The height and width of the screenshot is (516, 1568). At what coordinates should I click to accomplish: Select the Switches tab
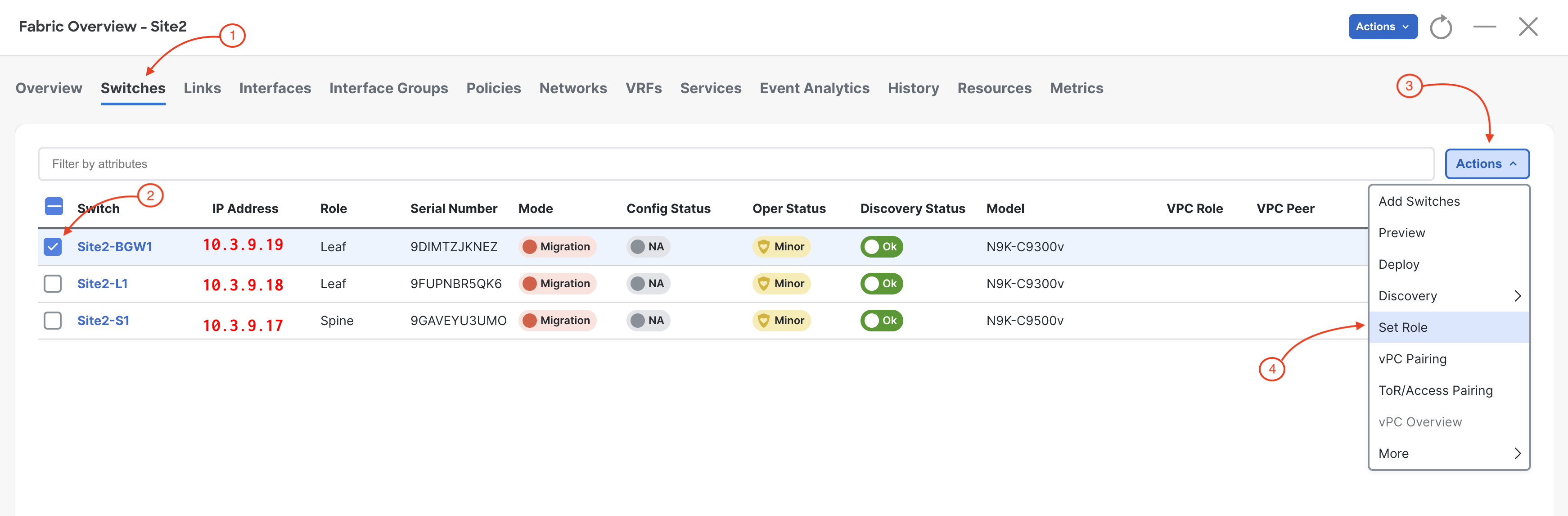(x=133, y=88)
